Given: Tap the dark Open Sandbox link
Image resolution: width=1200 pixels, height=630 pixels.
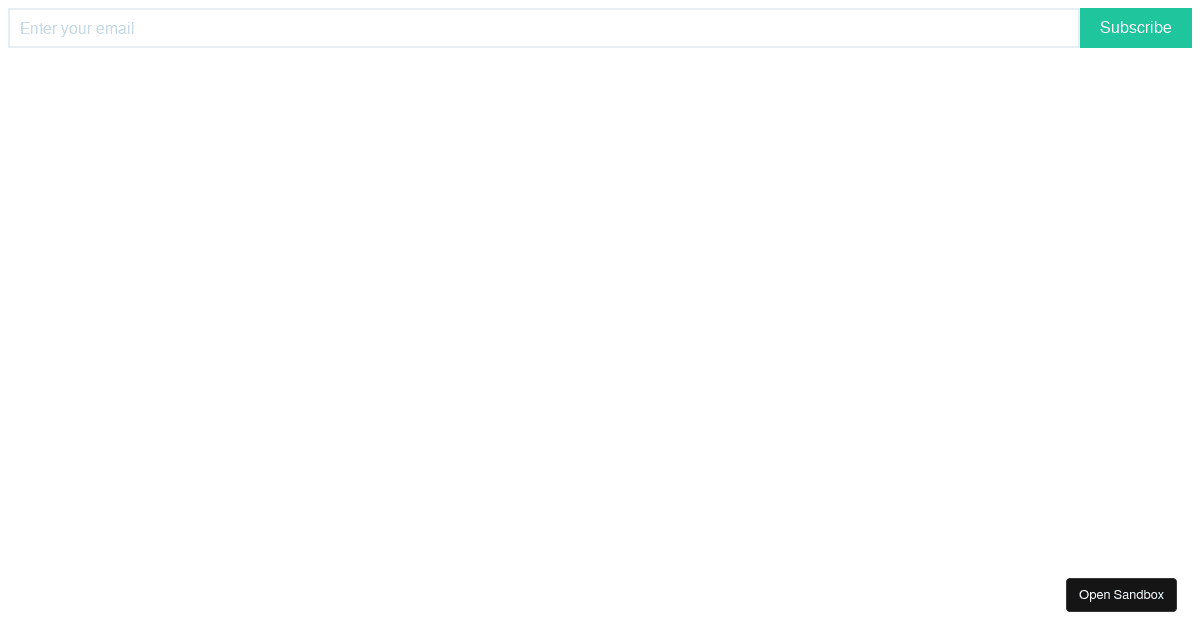Looking at the screenshot, I should tap(1121, 595).
